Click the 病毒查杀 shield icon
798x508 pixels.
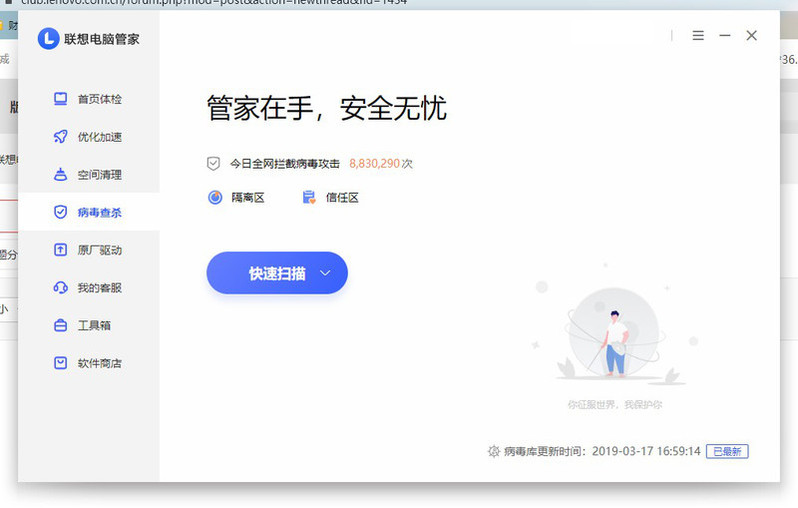pyautogui.click(x=60, y=212)
